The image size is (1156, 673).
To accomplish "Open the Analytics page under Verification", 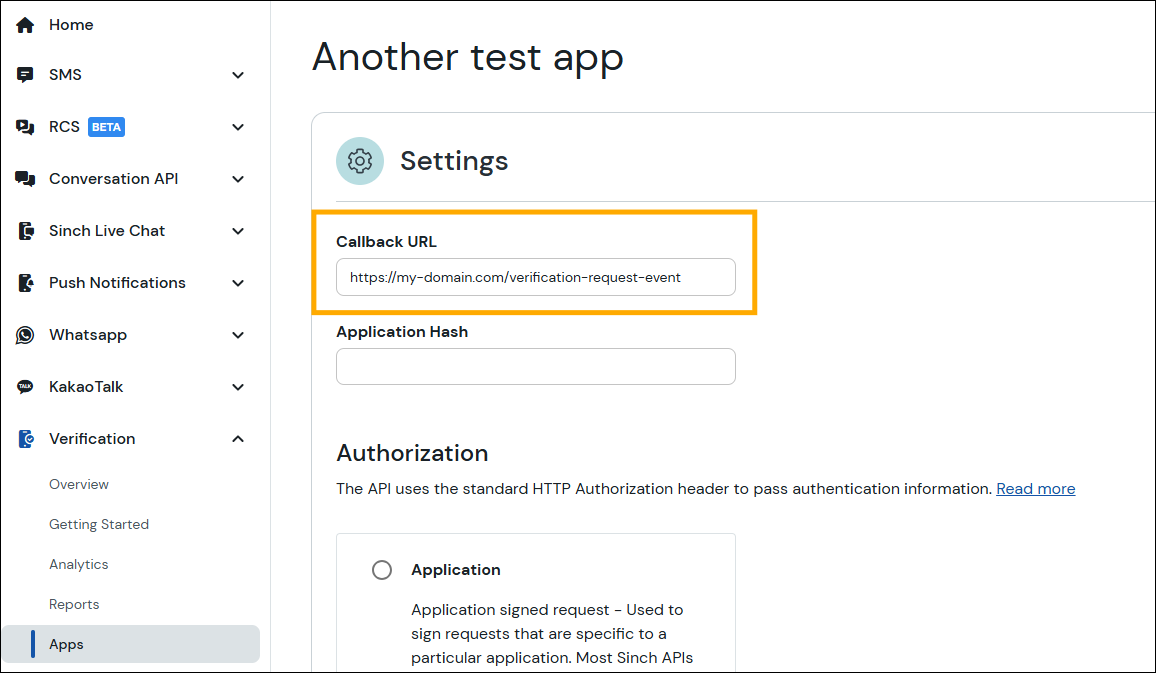I will pyautogui.click(x=78, y=564).
